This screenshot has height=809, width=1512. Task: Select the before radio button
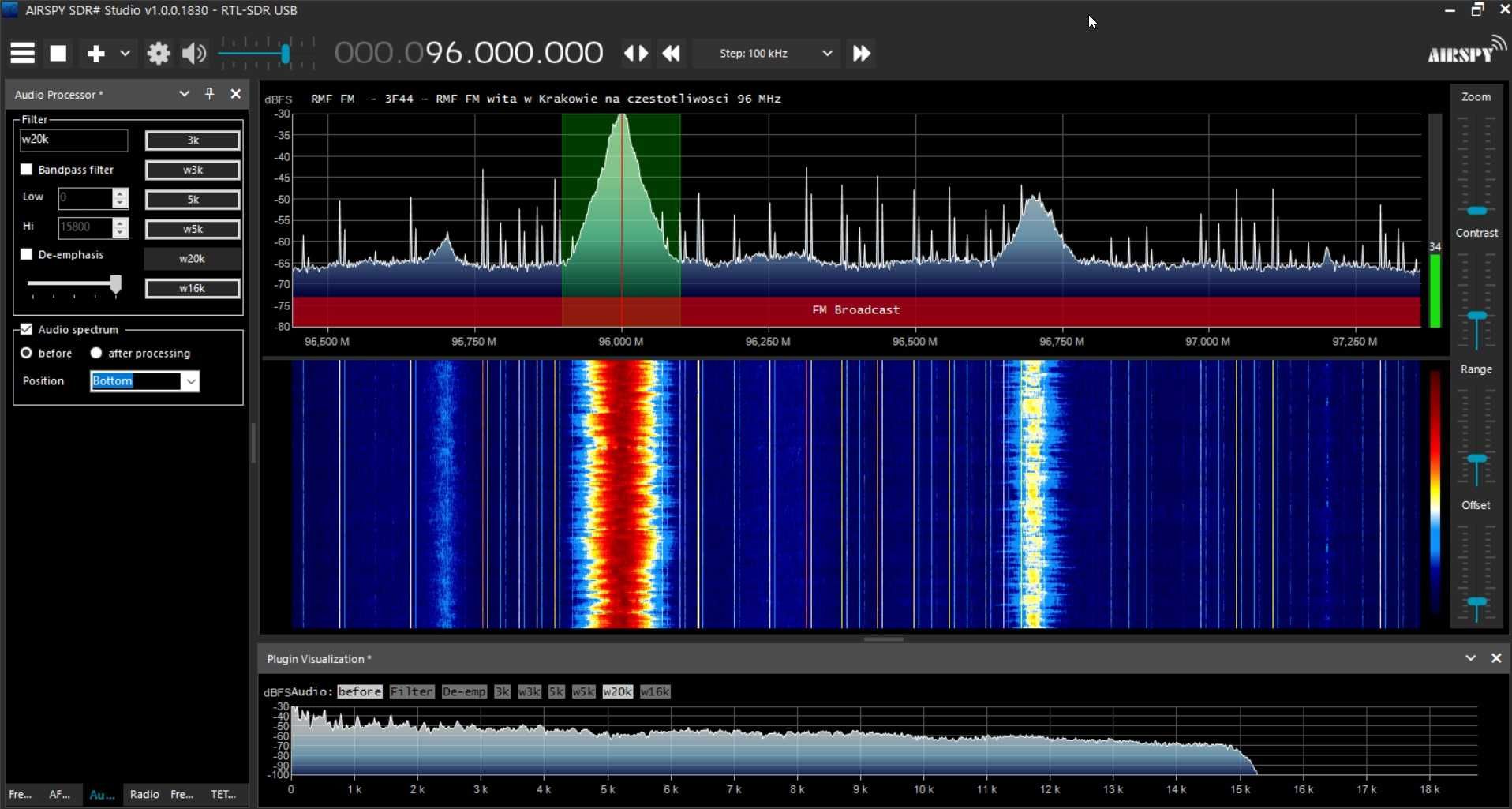point(26,353)
